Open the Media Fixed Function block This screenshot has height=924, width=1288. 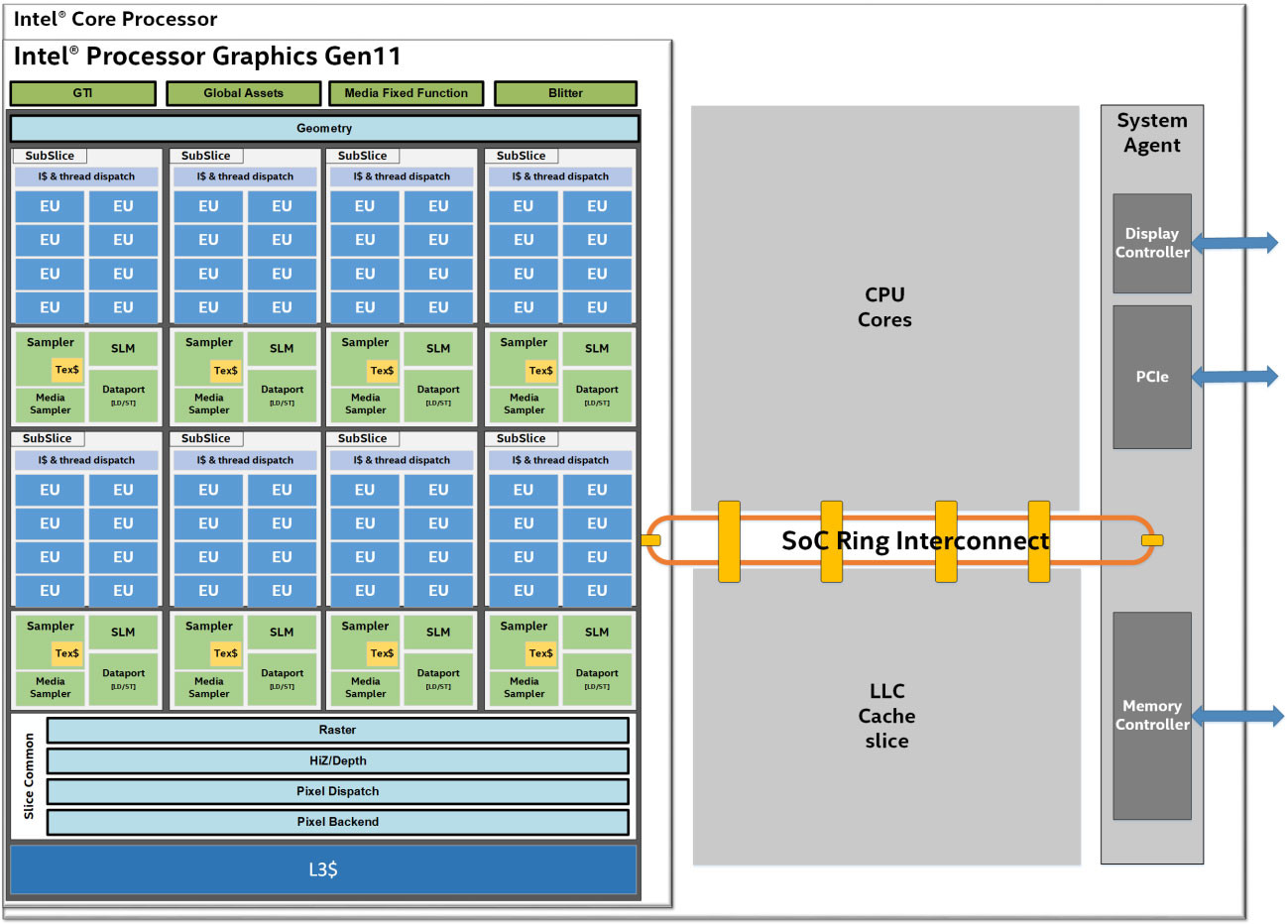[x=406, y=93]
